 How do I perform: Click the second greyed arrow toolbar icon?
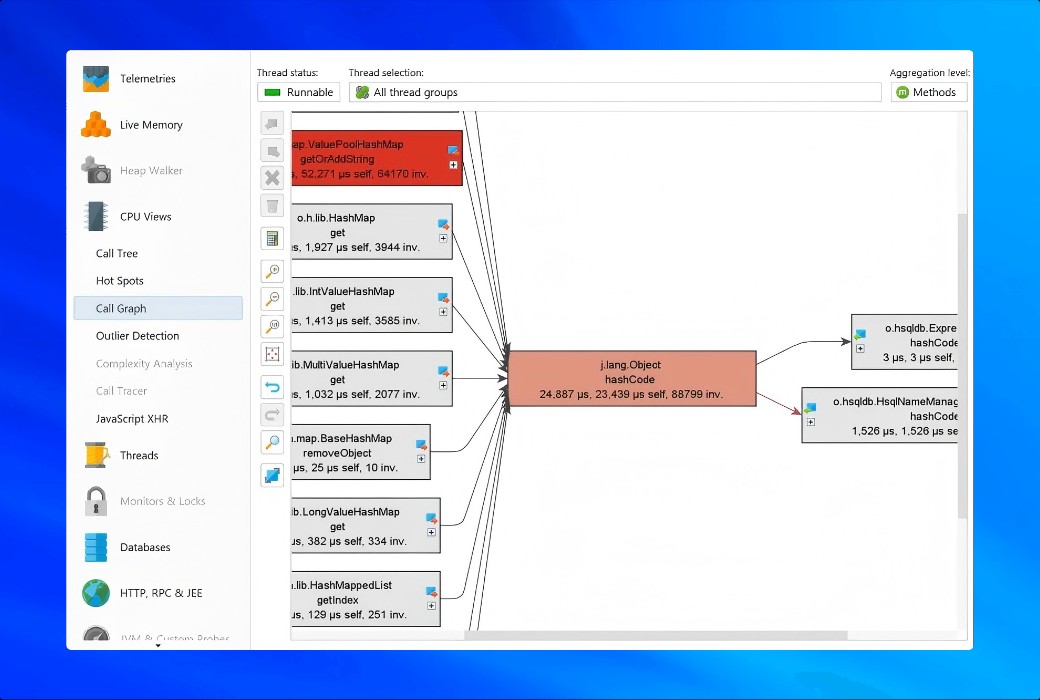272,151
